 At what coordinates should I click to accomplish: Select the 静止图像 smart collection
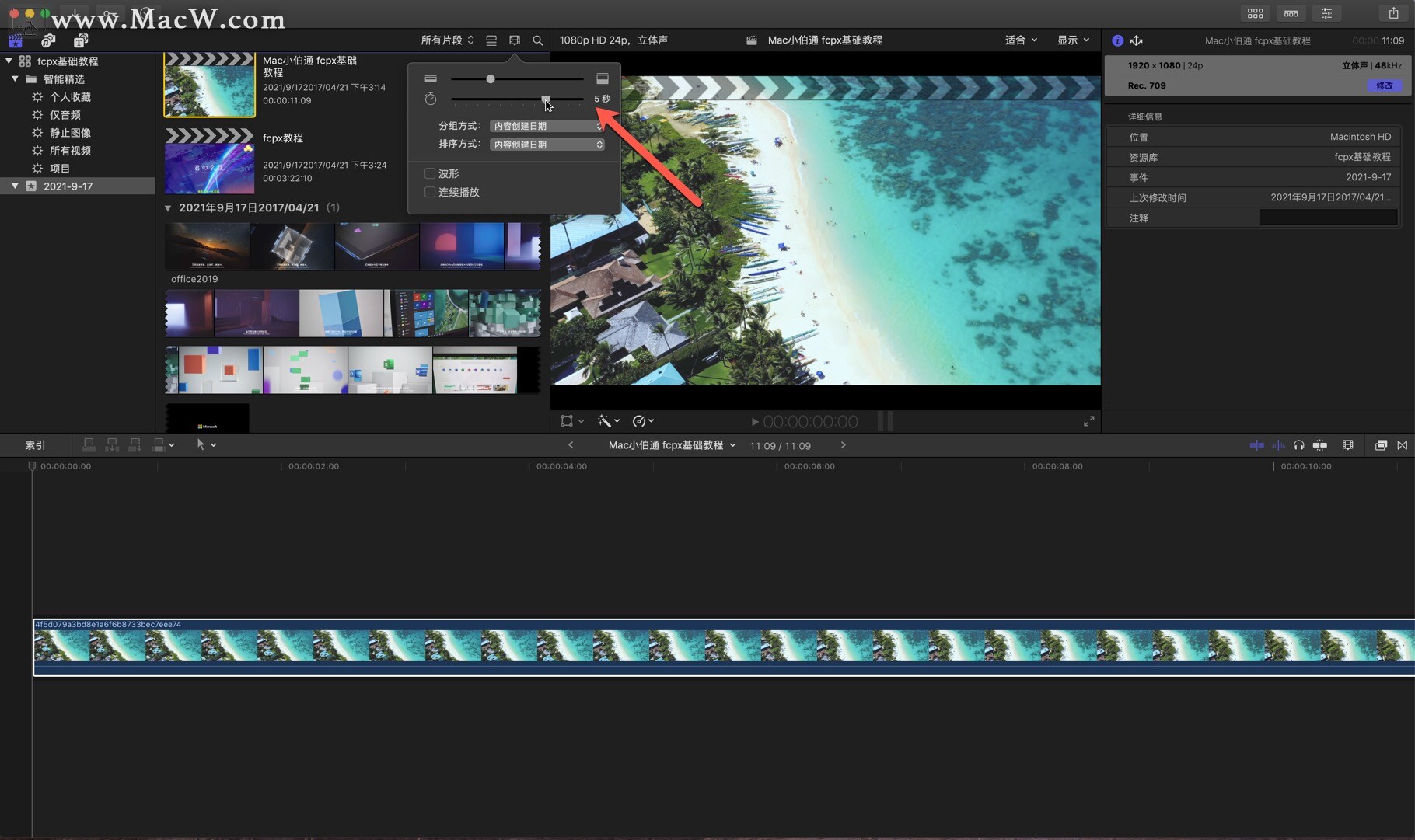70,133
